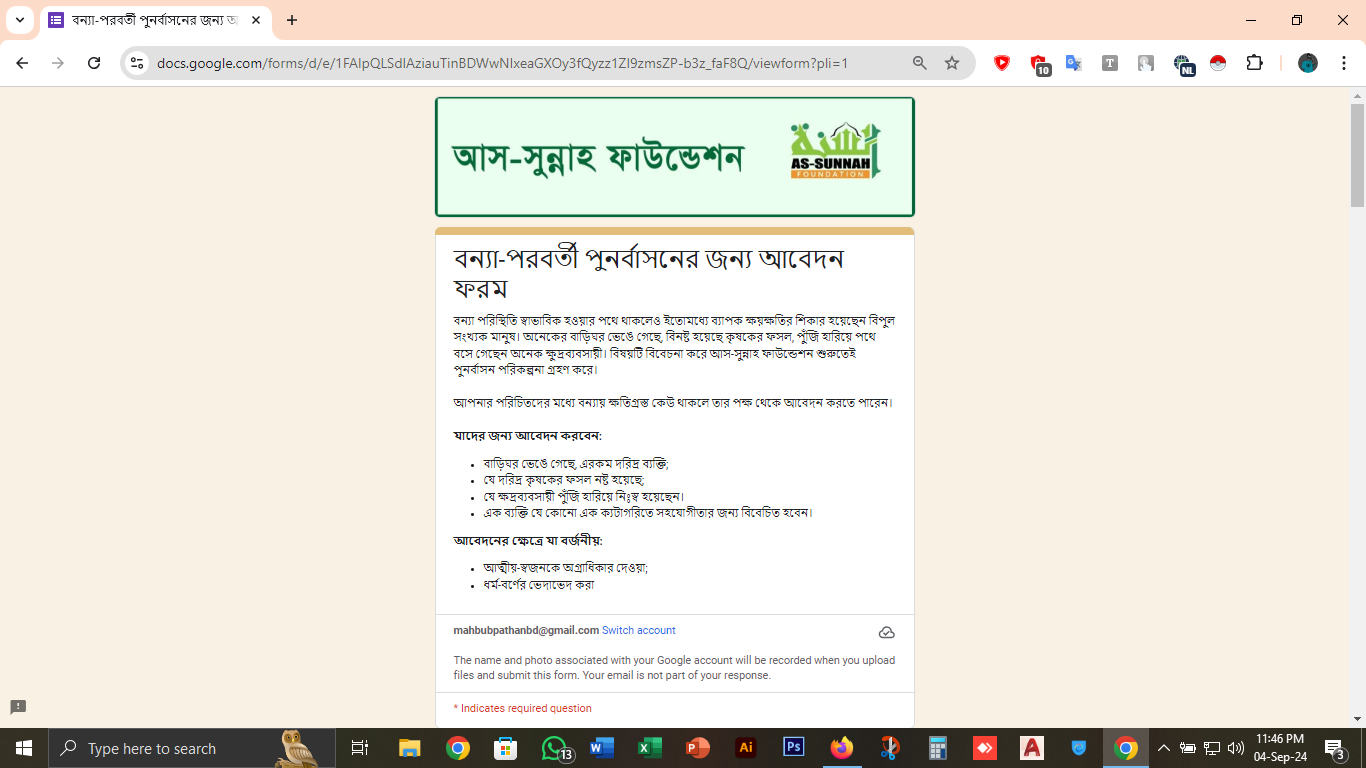Close the current browser tab
Viewport: 1366px width, 768px height.
pos(256,20)
